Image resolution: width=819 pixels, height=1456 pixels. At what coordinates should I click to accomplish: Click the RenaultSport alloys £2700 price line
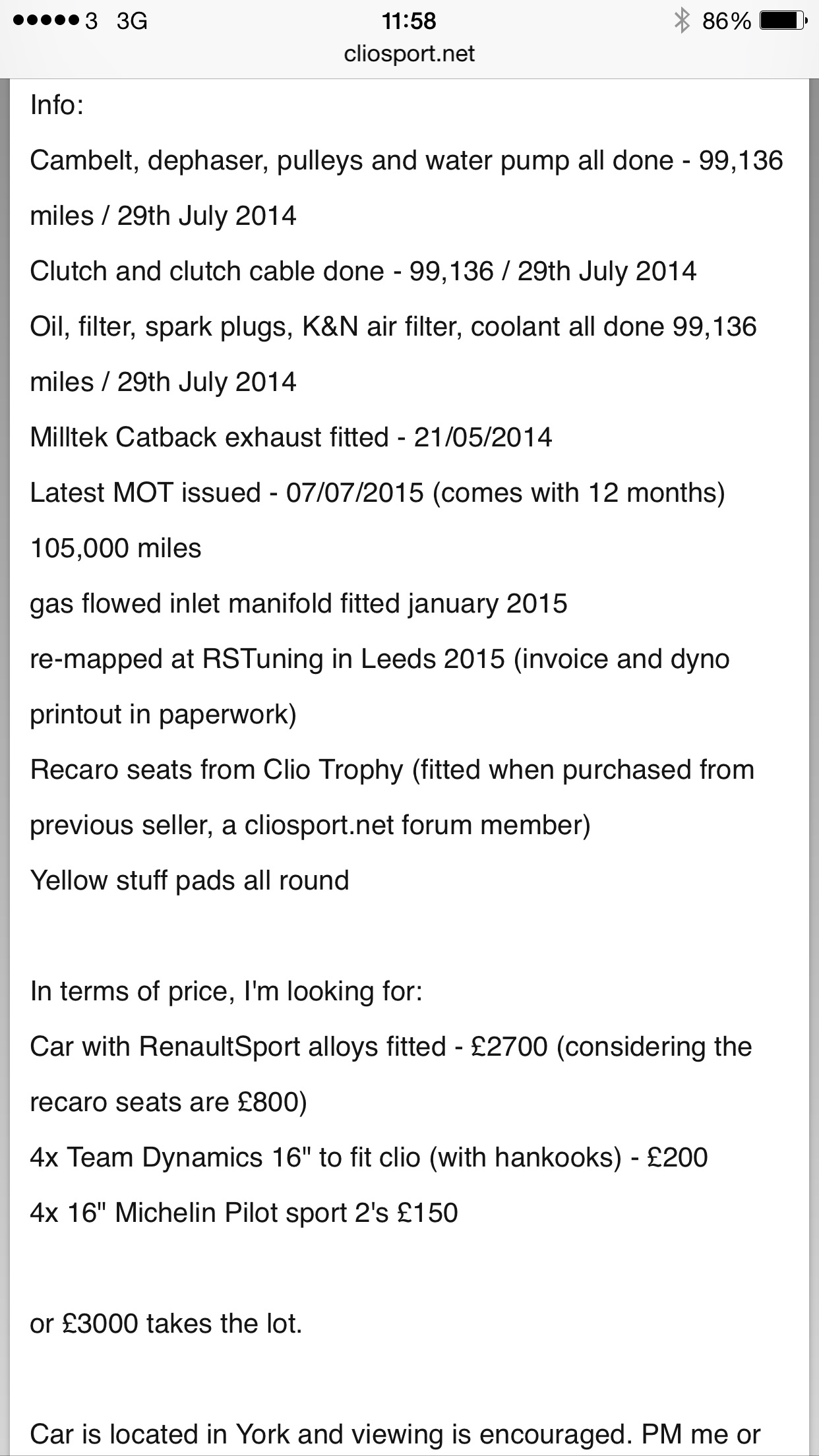tap(390, 1047)
